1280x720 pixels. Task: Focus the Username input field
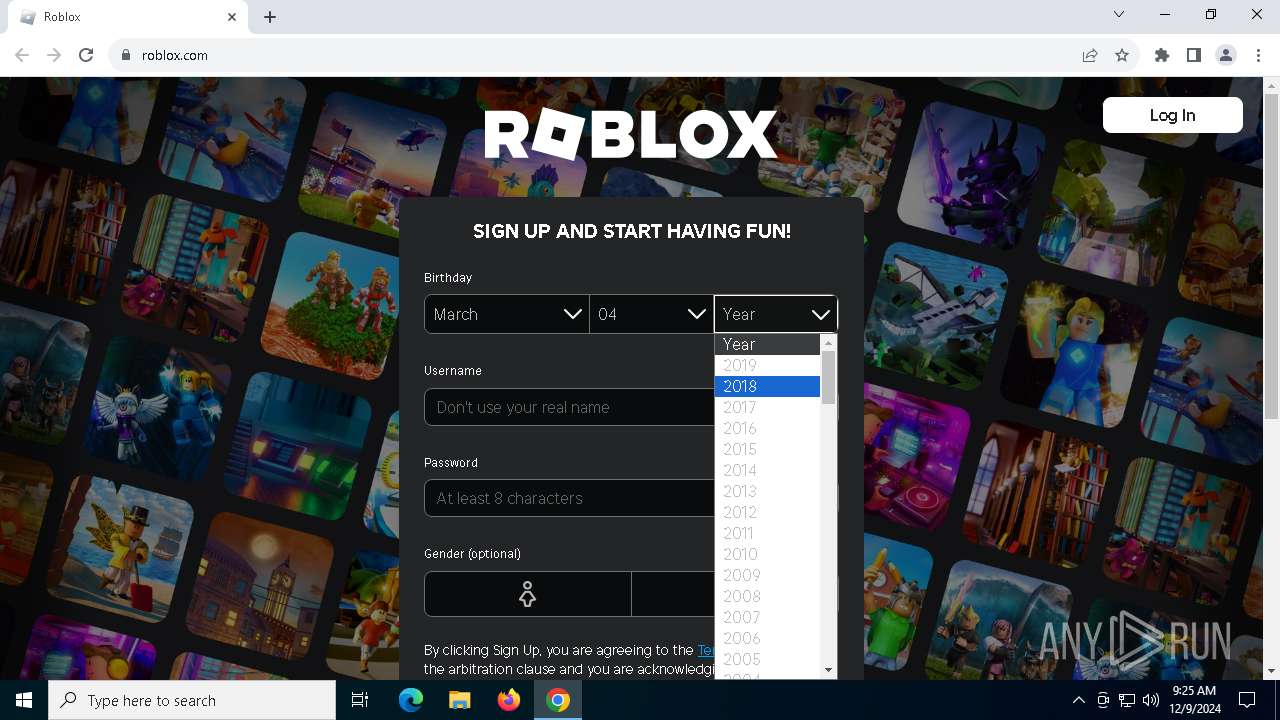[570, 407]
